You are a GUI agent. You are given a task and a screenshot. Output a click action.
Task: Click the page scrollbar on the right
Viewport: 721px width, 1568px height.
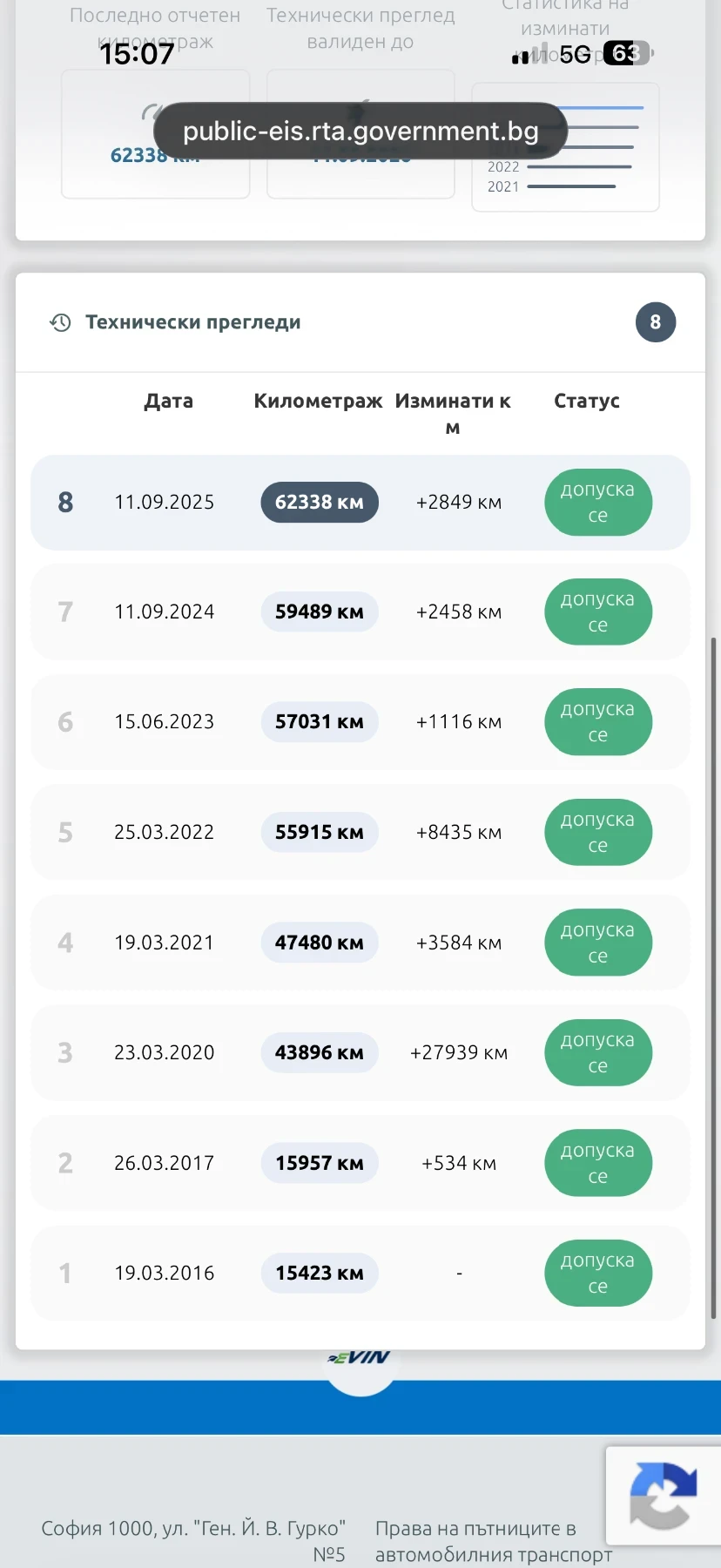tap(714, 978)
